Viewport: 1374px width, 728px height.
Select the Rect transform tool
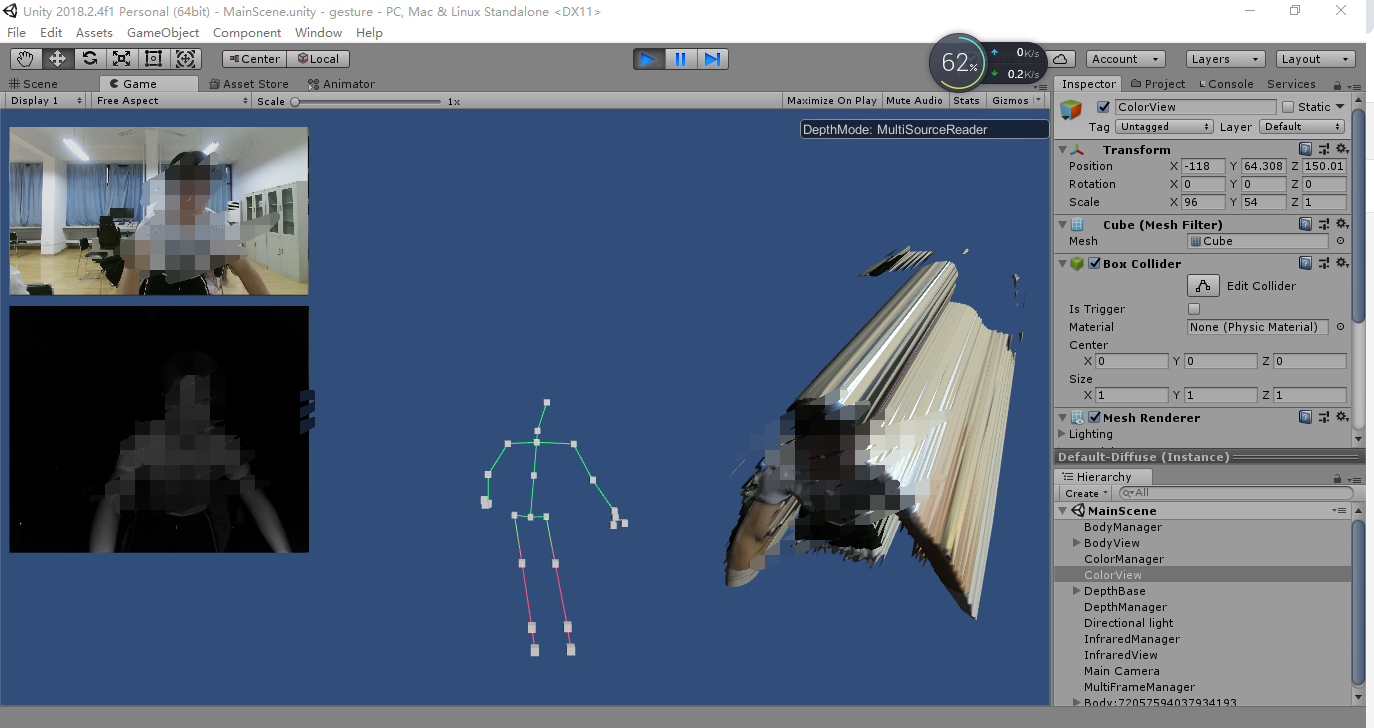(x=153, y=58)
